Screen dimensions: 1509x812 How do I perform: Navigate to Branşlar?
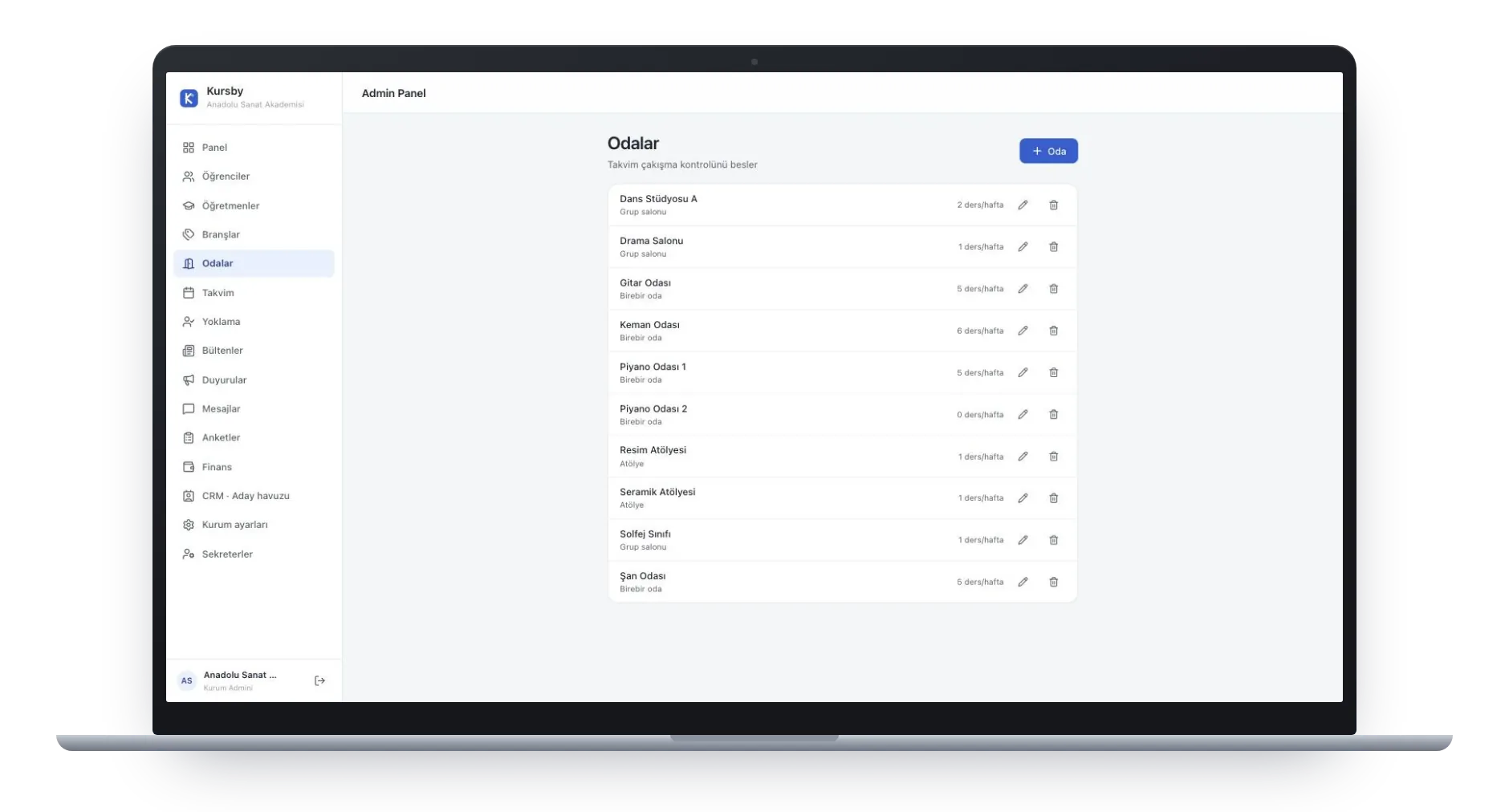click(x=254, y=234)
